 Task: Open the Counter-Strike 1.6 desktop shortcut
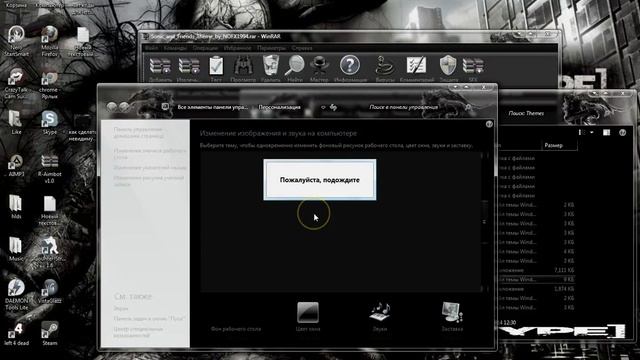click(x=49, y=252)
